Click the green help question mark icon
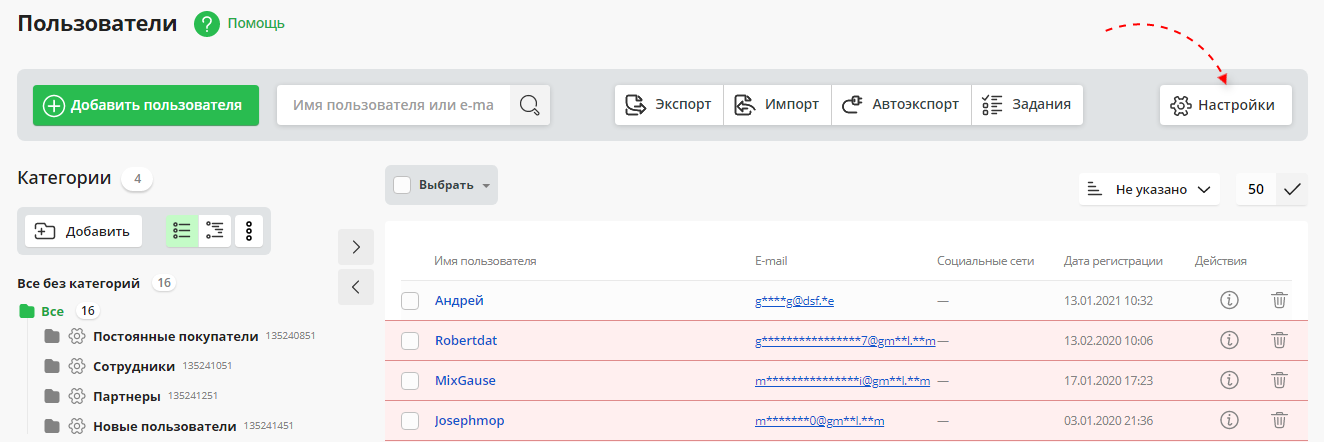 (207, 24)
